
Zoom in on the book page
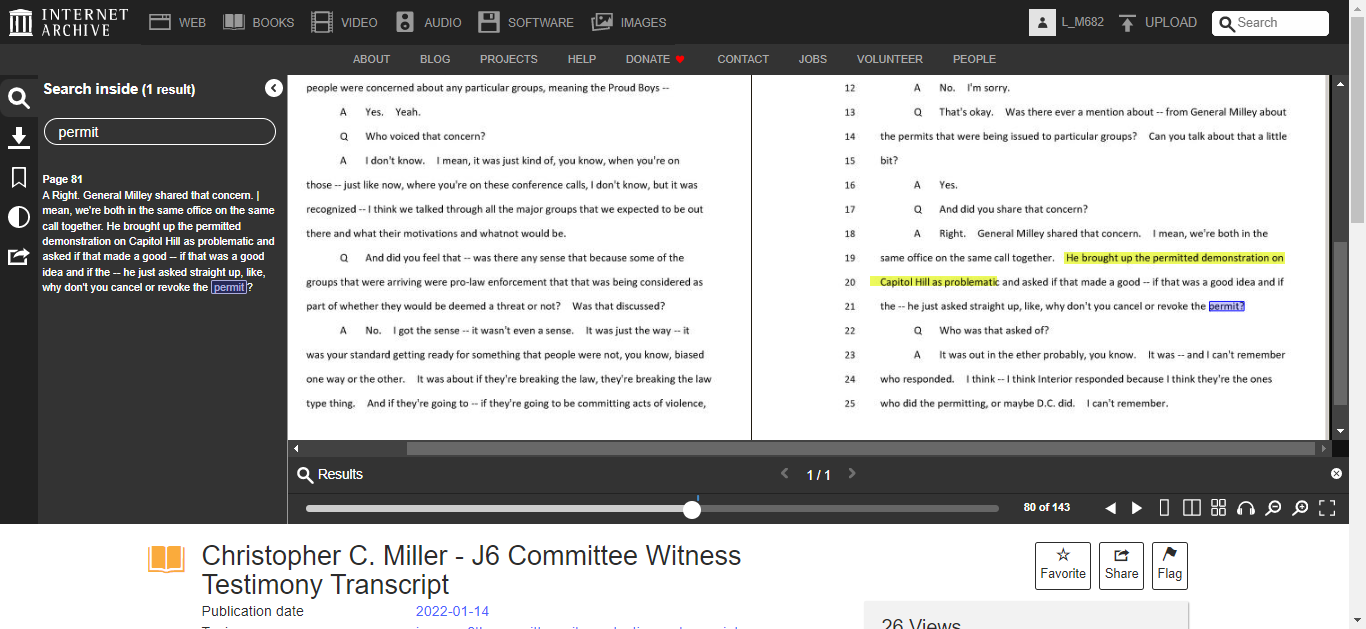click(x=1300, y=508)
